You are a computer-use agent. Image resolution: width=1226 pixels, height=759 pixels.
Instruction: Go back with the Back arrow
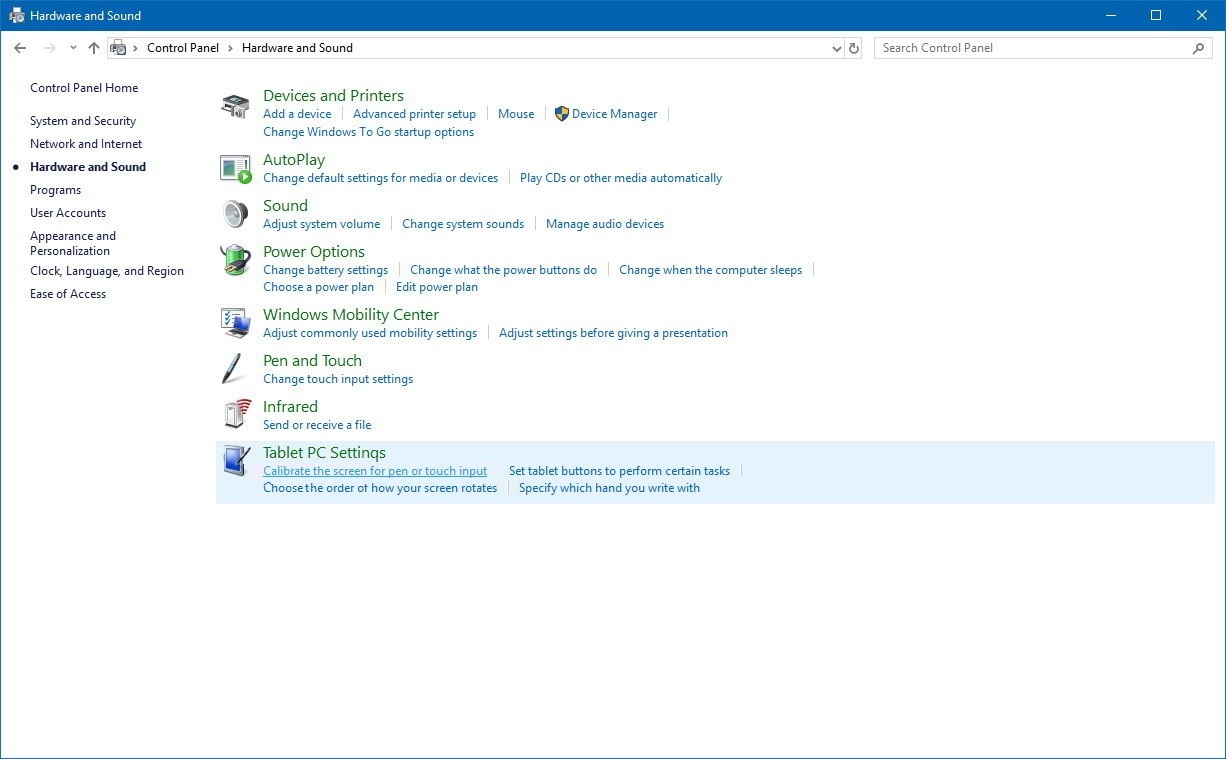tap(20, 48)
